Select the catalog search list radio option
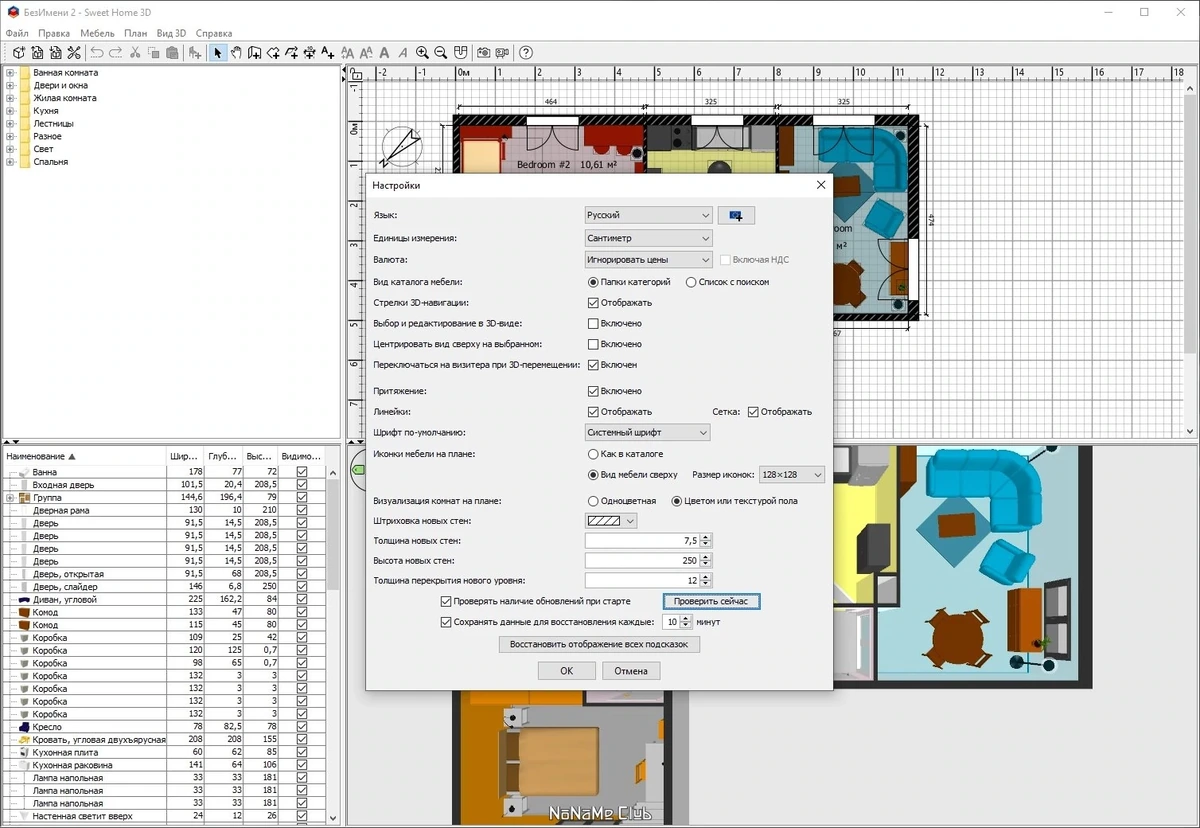 point(691,282)
